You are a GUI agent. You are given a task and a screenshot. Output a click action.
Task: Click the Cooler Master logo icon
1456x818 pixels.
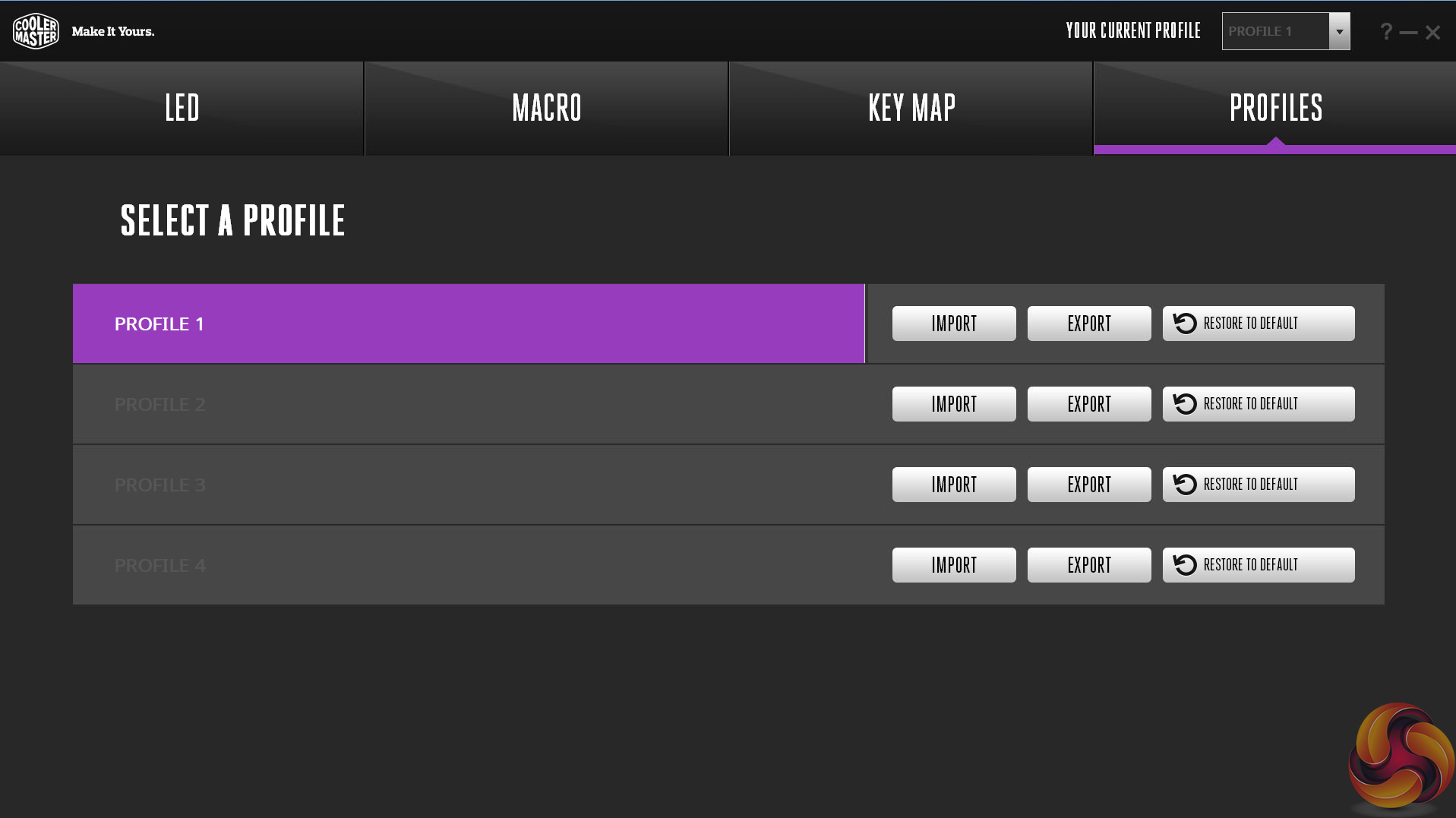36,31
